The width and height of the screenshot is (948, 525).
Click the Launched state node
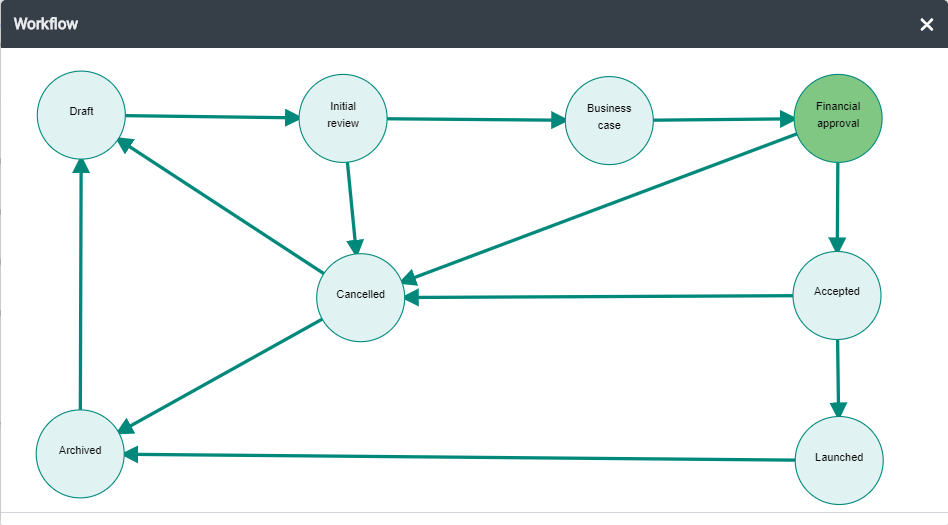(x=839, y=460)
